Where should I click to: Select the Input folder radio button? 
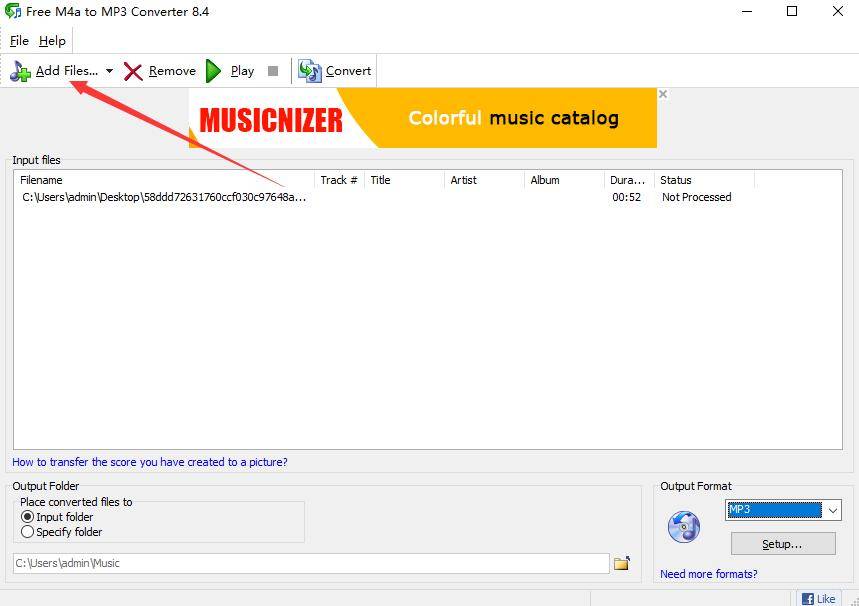coord(30,517)
